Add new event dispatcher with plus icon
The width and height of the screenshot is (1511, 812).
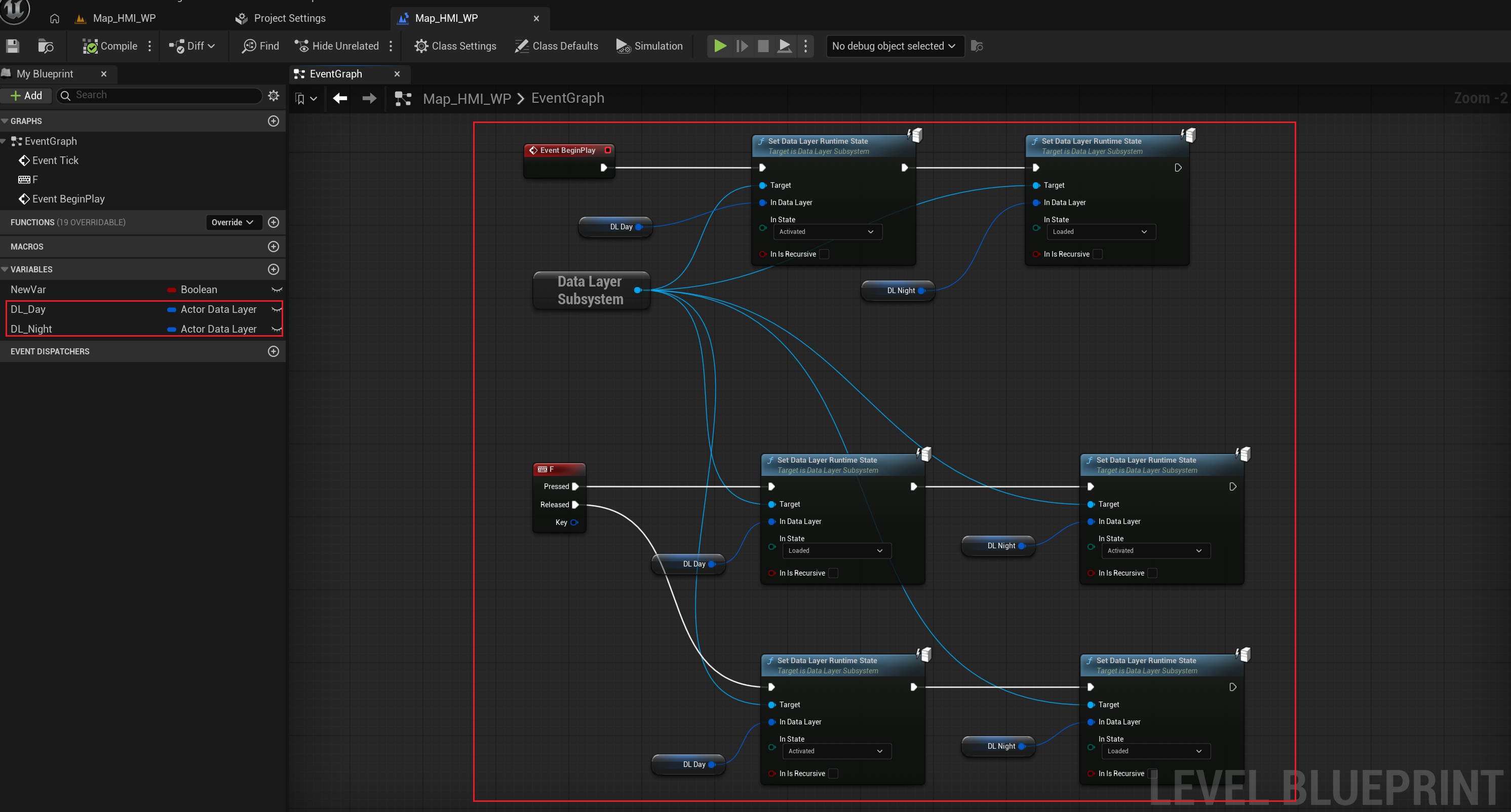point(274,351)
